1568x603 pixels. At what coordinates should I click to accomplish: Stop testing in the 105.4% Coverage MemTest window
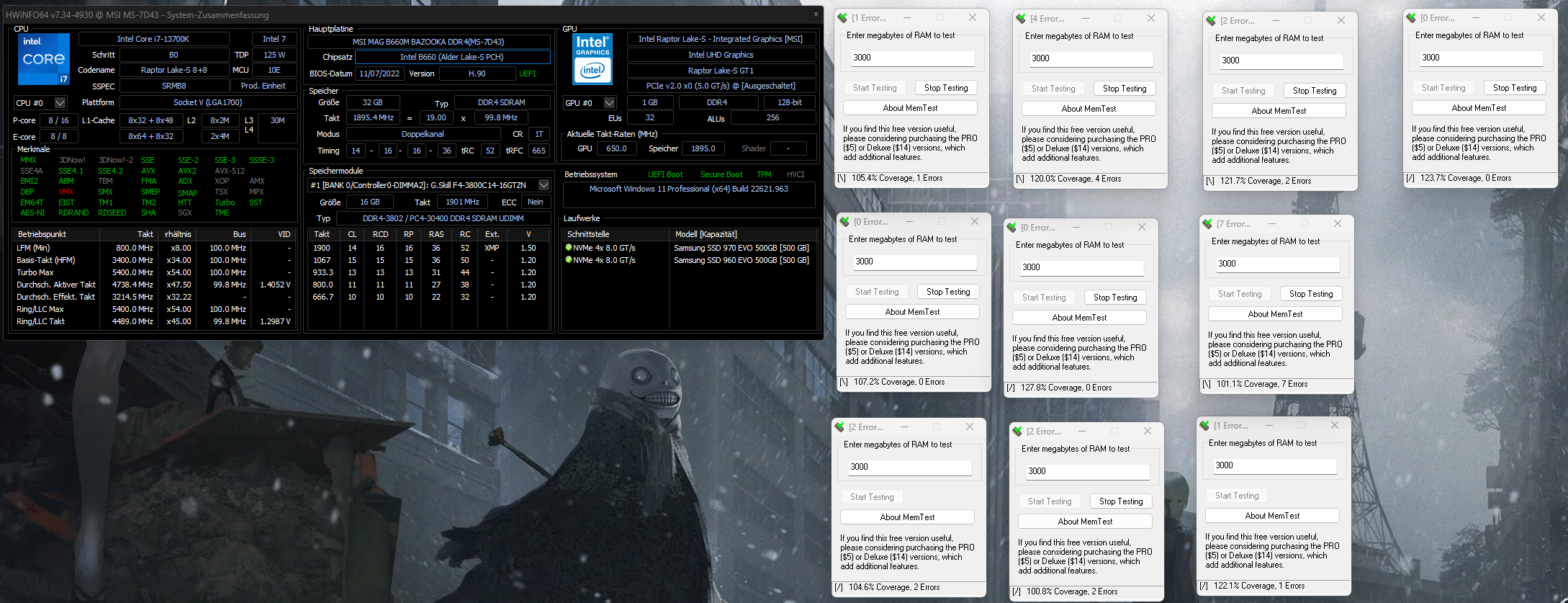tap(946, 88)
